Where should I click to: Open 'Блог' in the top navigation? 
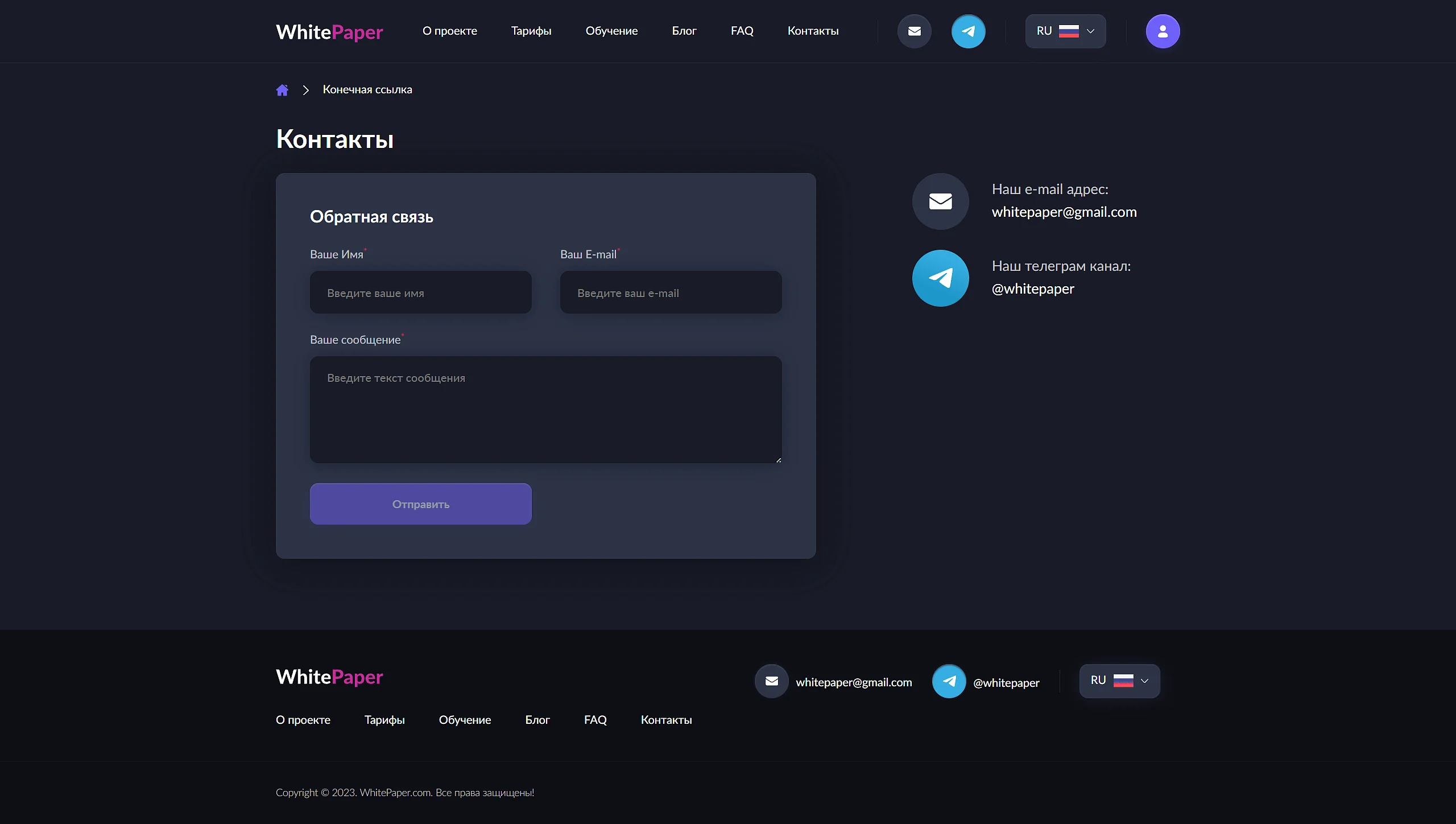pyautogui.click(x=684, y=31)
